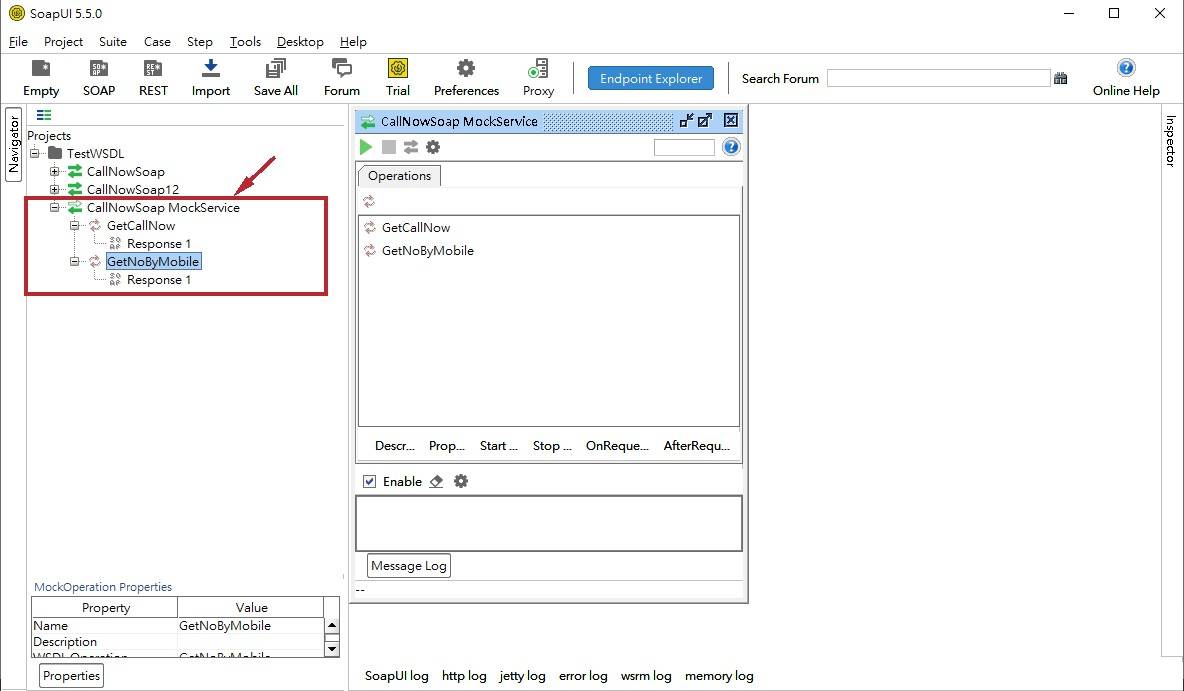Open log settings gear next to Enable

pos(461,482)
